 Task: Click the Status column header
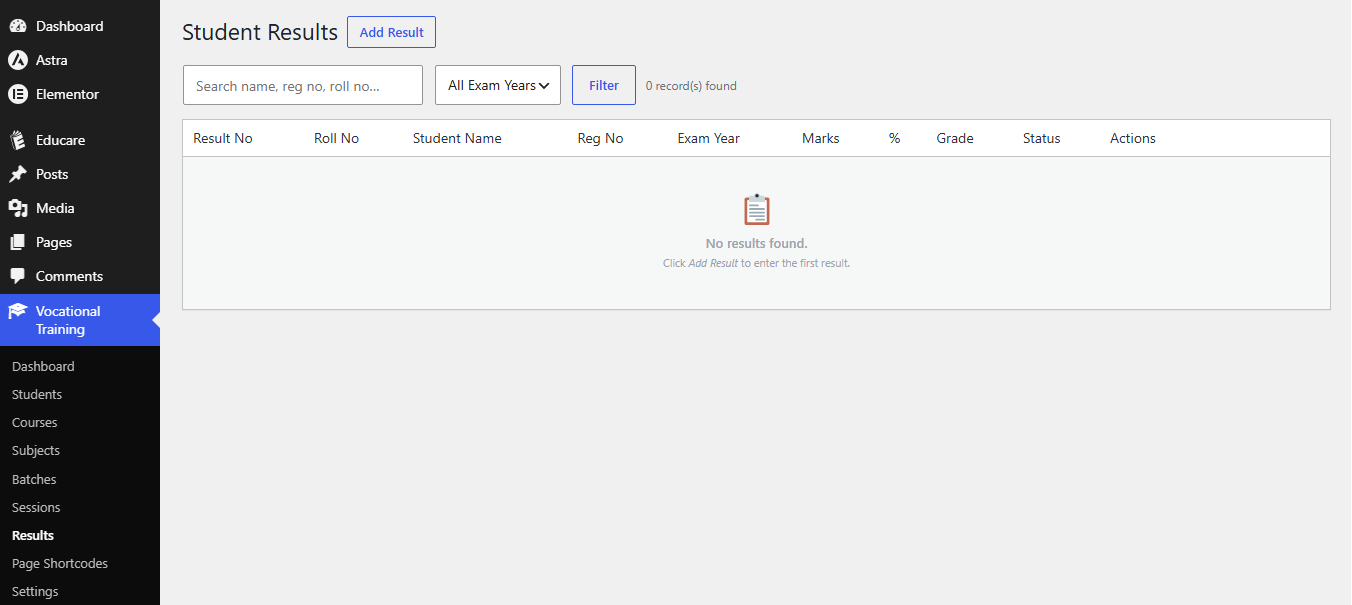[1042, 138]
